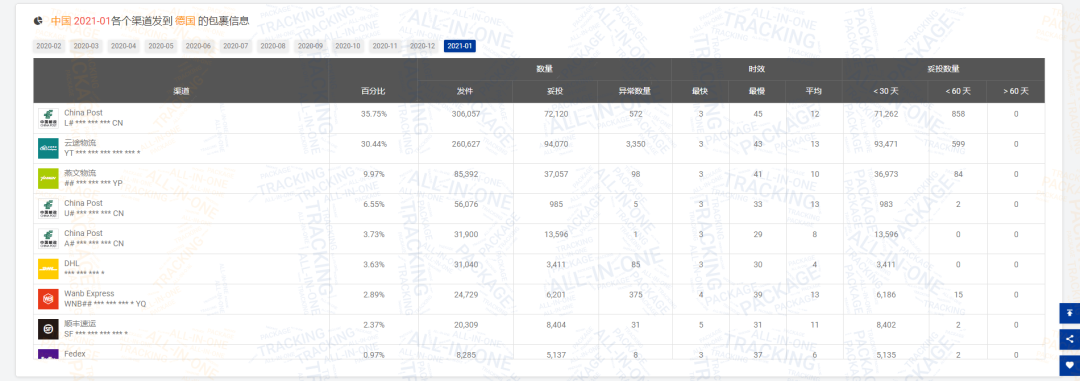Click the purple Fedex logo
Viewport: 1080px width, 381px height.
48,354
